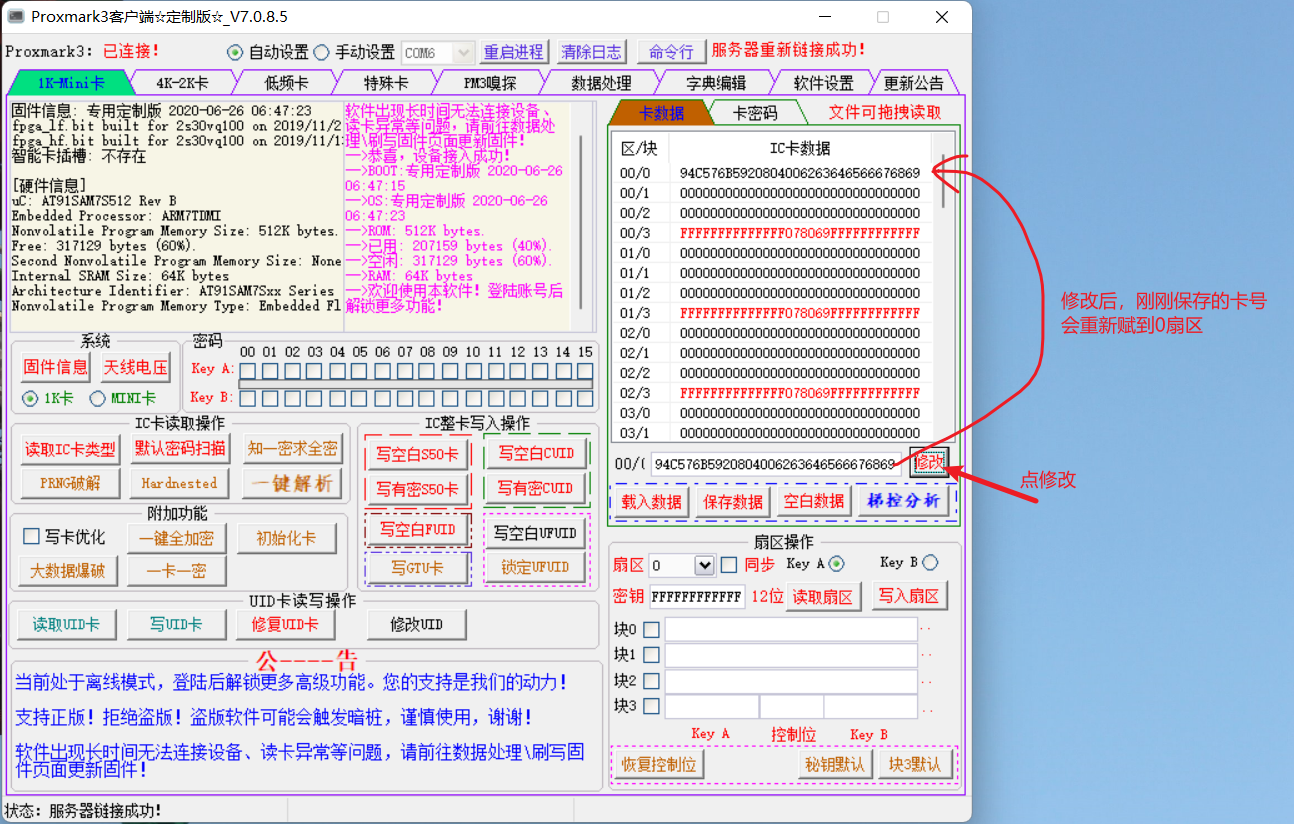Image resolution: width=1294 pixels, height=824 pixels.
Task: Switch to 卡密码 tab
Action: click(x=756, y=113)
